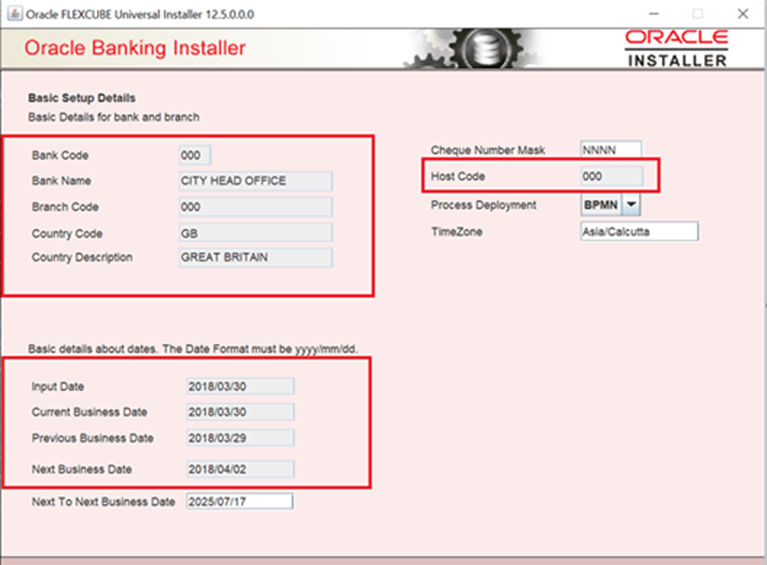Viewport: 767px width, 565px height.
Task: Click the TimeZone label
Action: tap(456, 232)
